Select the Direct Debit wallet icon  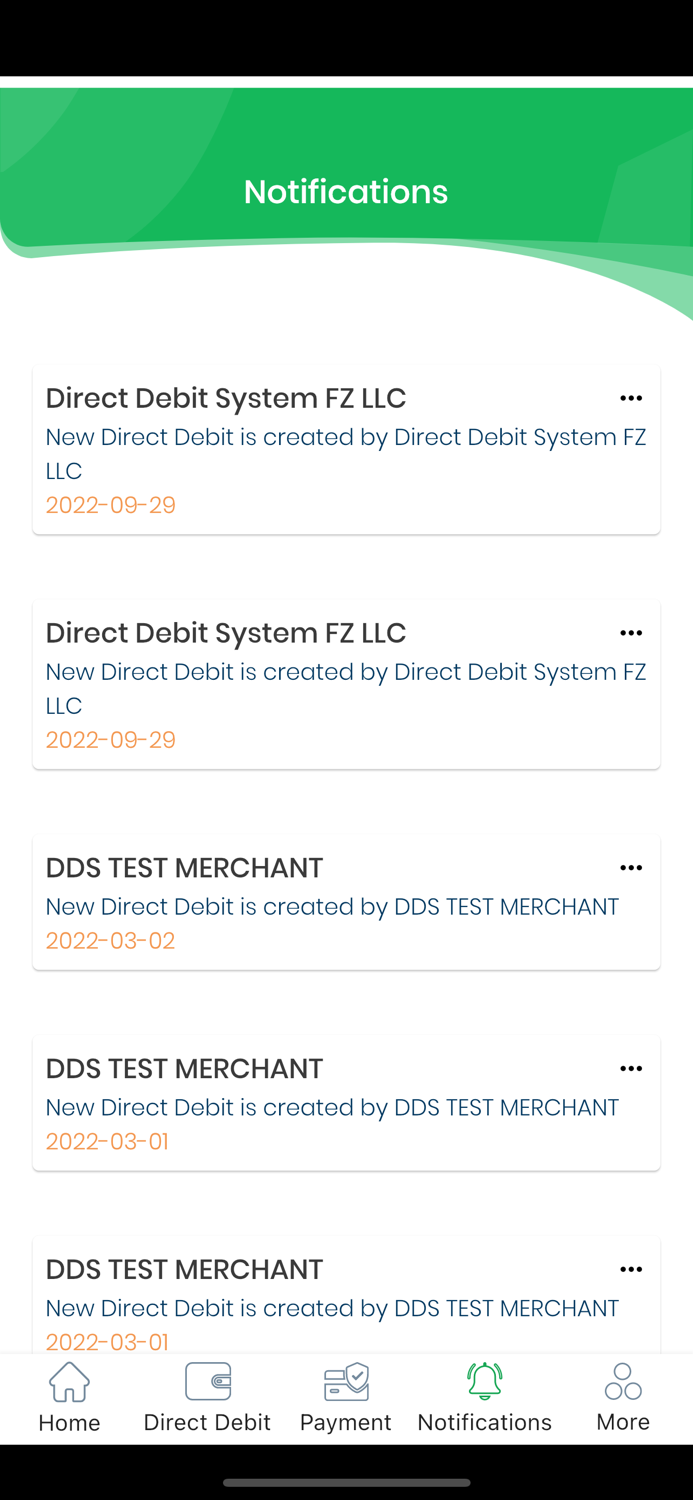(206, 1381)
